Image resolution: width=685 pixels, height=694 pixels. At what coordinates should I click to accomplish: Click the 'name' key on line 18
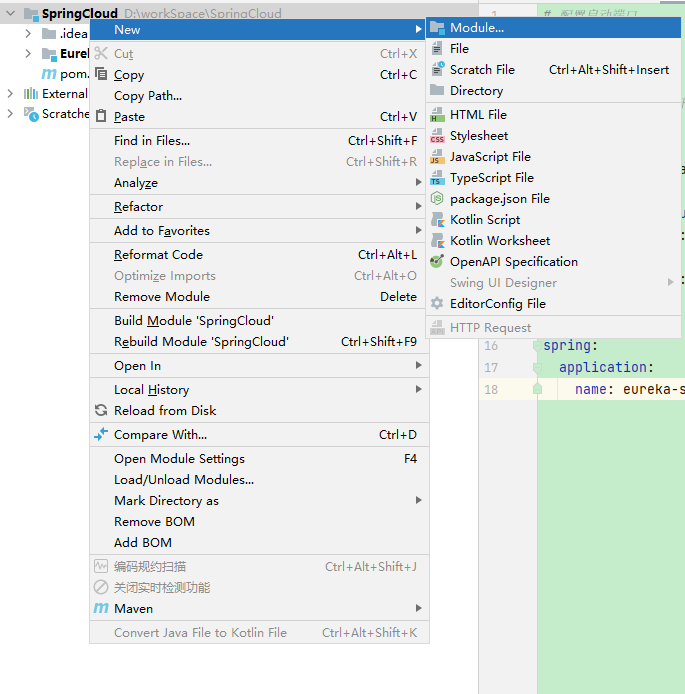coord(590,389)
